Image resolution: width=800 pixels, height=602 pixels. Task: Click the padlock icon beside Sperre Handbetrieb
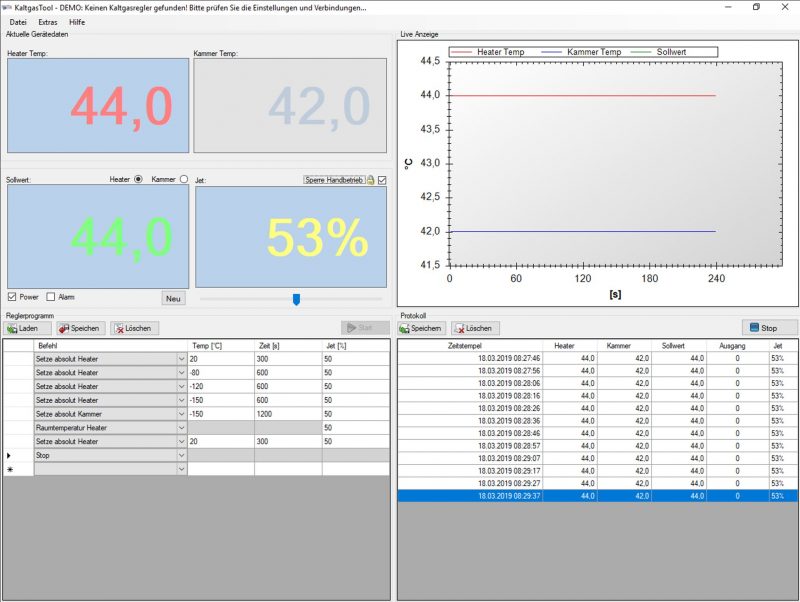click(x=370, y=180)
